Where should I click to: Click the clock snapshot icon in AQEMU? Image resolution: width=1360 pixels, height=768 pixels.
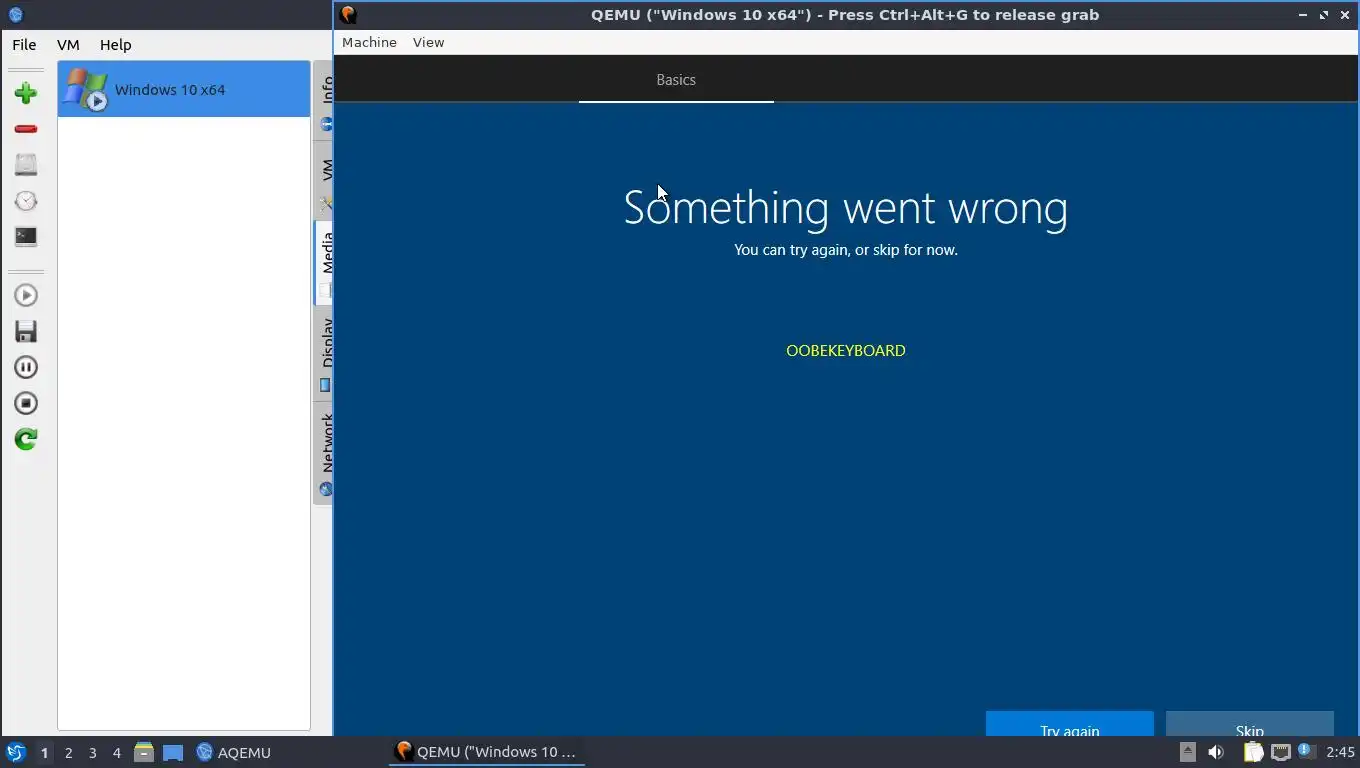click(x=26, y=201)
